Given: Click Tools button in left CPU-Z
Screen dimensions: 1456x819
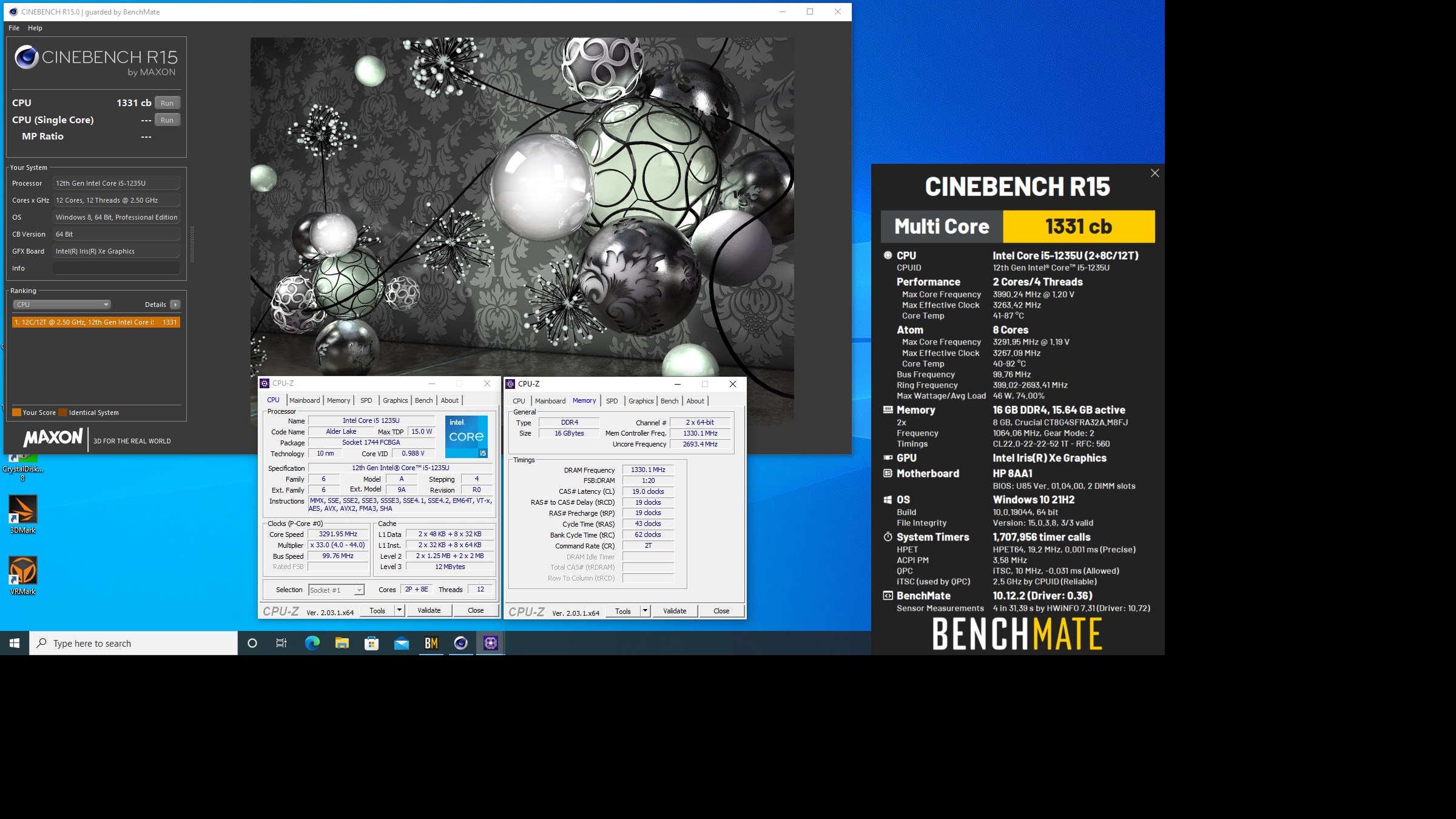Looking at the screenshot, I should [x=377, y=611].
